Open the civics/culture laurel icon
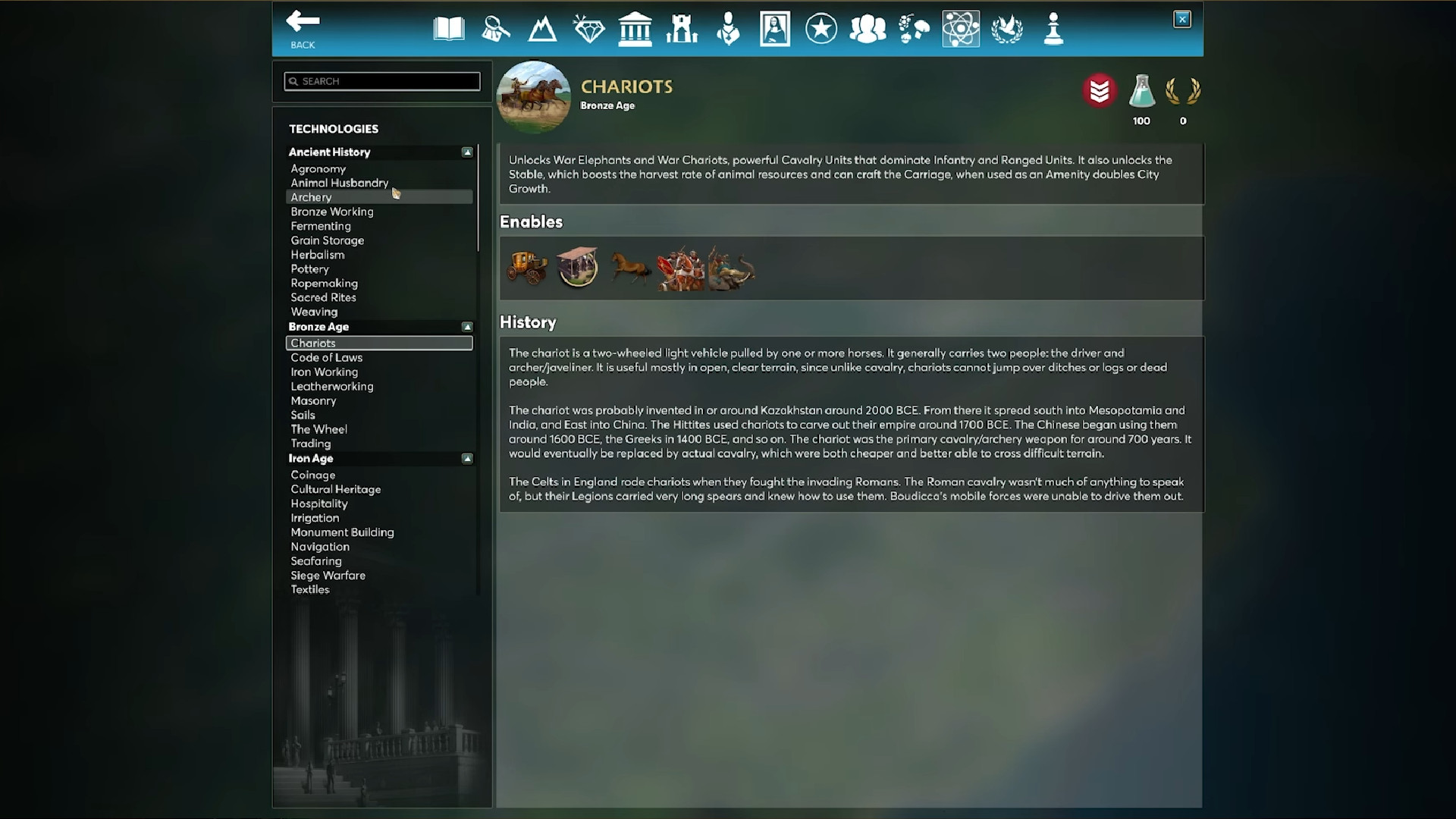The image size is (1456, 819). pos(1006,28)
